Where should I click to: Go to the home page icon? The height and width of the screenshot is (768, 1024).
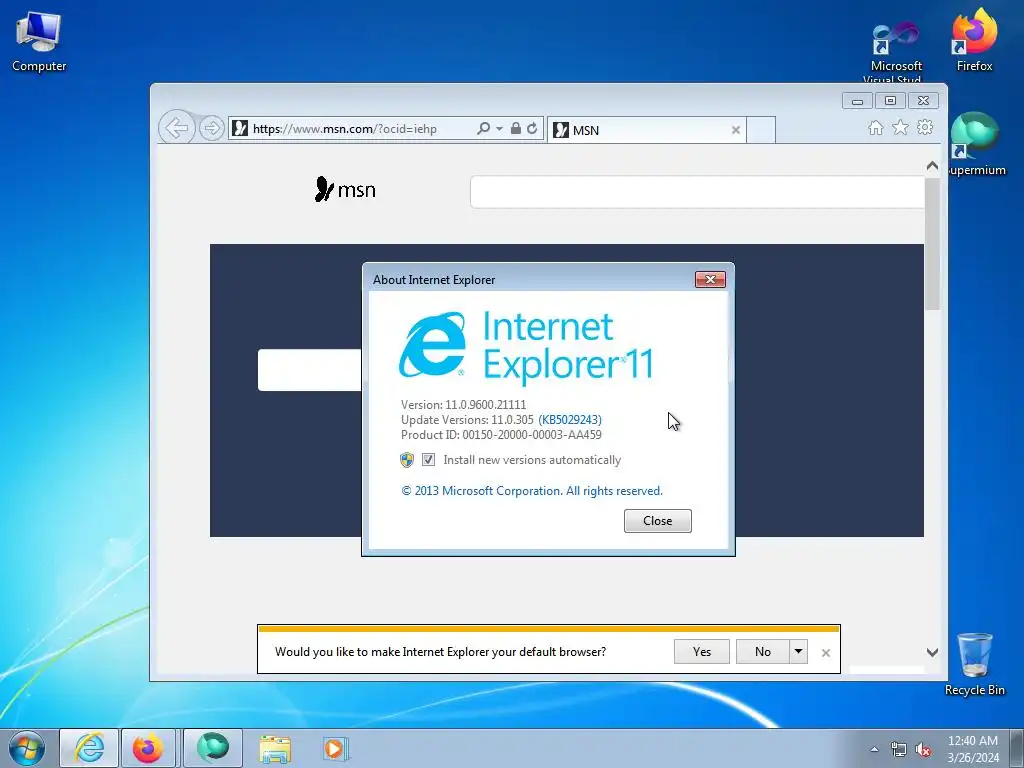(876, 127)
